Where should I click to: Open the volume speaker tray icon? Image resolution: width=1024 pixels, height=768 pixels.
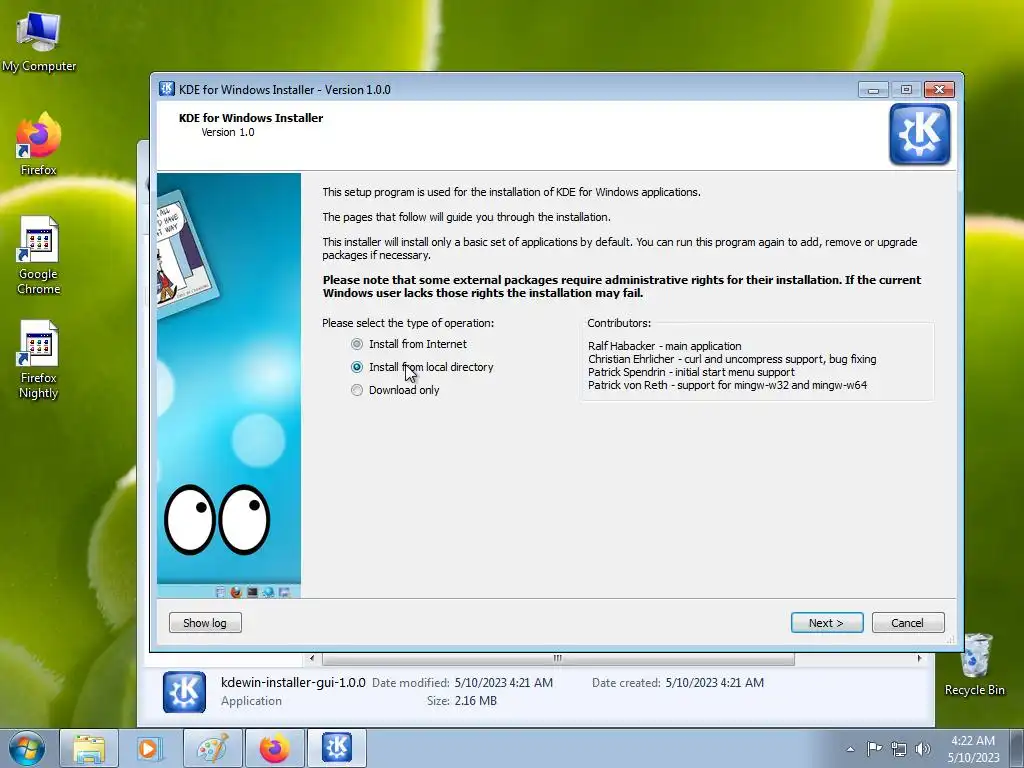coord(923,748)
